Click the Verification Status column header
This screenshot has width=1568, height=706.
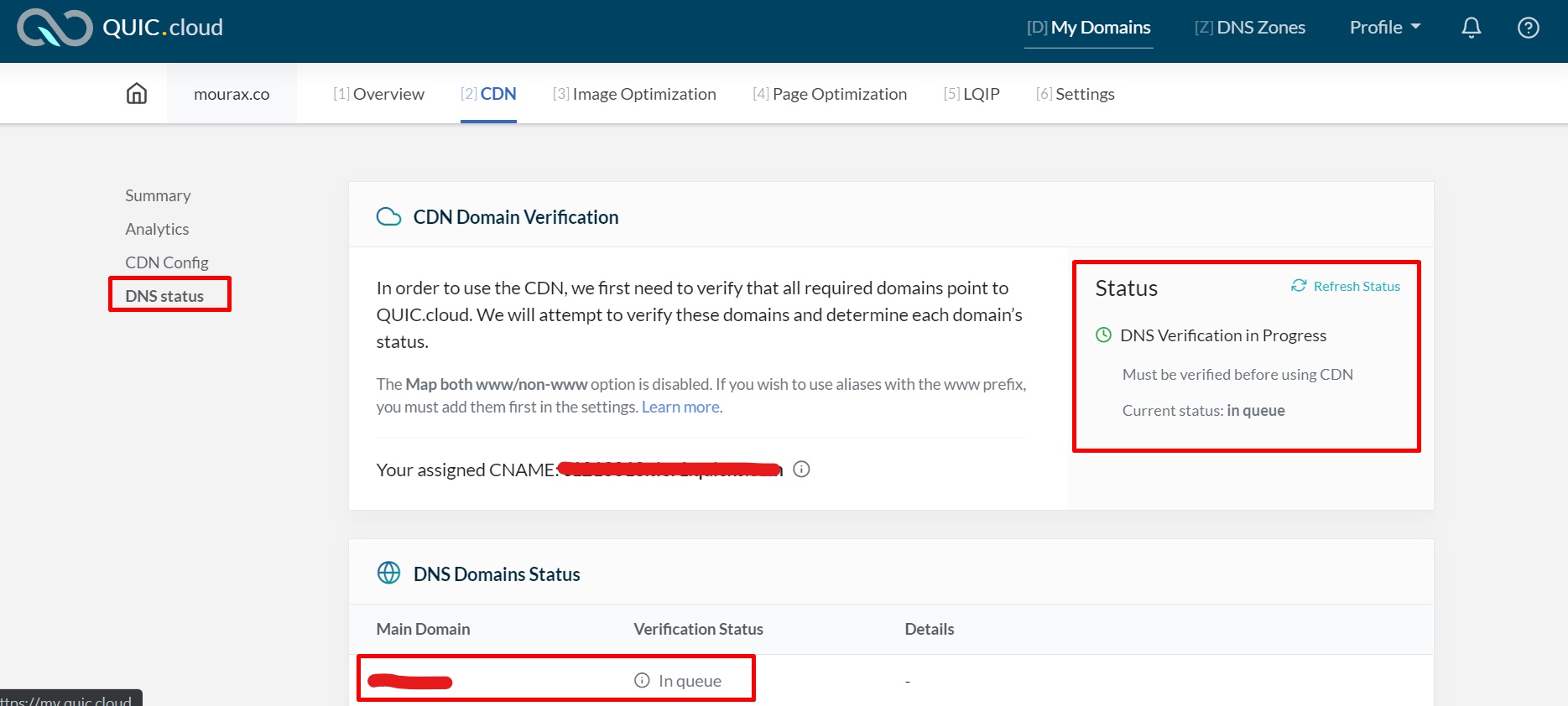click(698, 629)
